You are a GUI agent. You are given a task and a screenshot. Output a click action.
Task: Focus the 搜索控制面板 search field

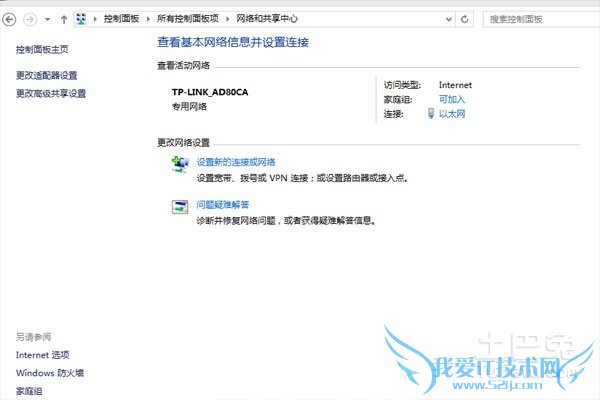pyautogui.click(x=541, y=19)
